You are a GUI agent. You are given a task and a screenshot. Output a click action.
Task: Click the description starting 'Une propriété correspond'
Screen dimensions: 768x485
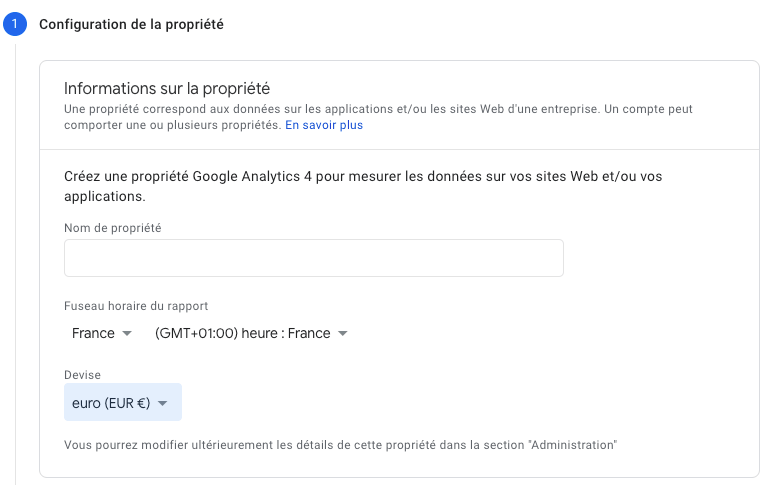coord(378,117)
